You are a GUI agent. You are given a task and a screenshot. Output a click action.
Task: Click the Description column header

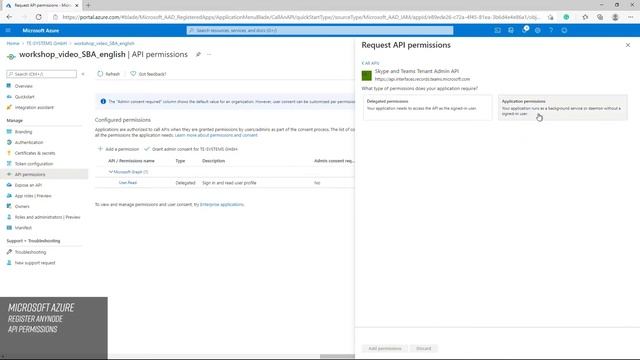coord(213,161)
